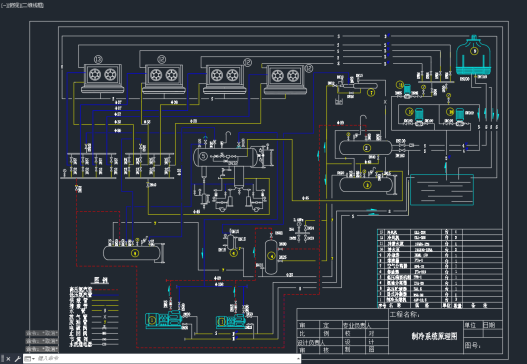
Task: Click the 工程名称 label in title block
Action: [405, 314]
